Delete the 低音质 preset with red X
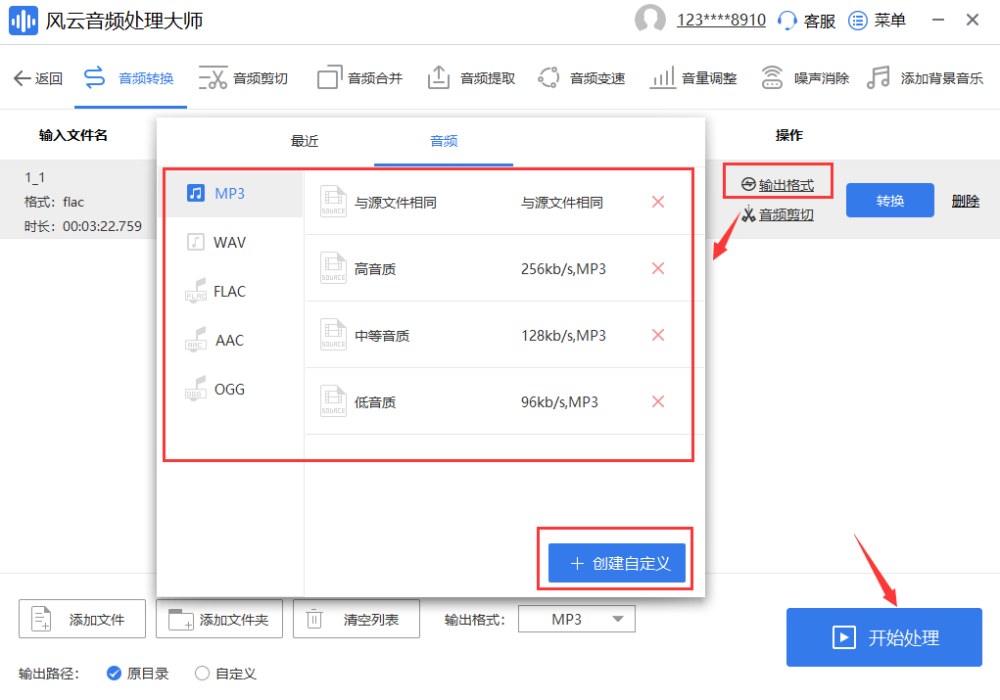 (x=658, y=401)
